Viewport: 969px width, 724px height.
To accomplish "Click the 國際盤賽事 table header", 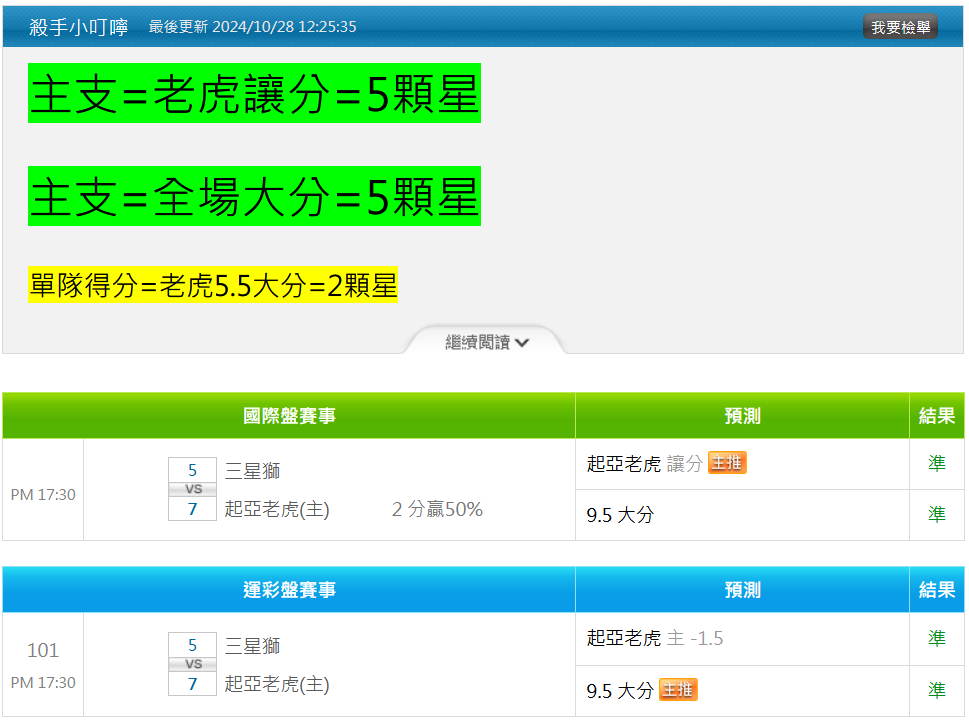I will [x=289, y=416].
